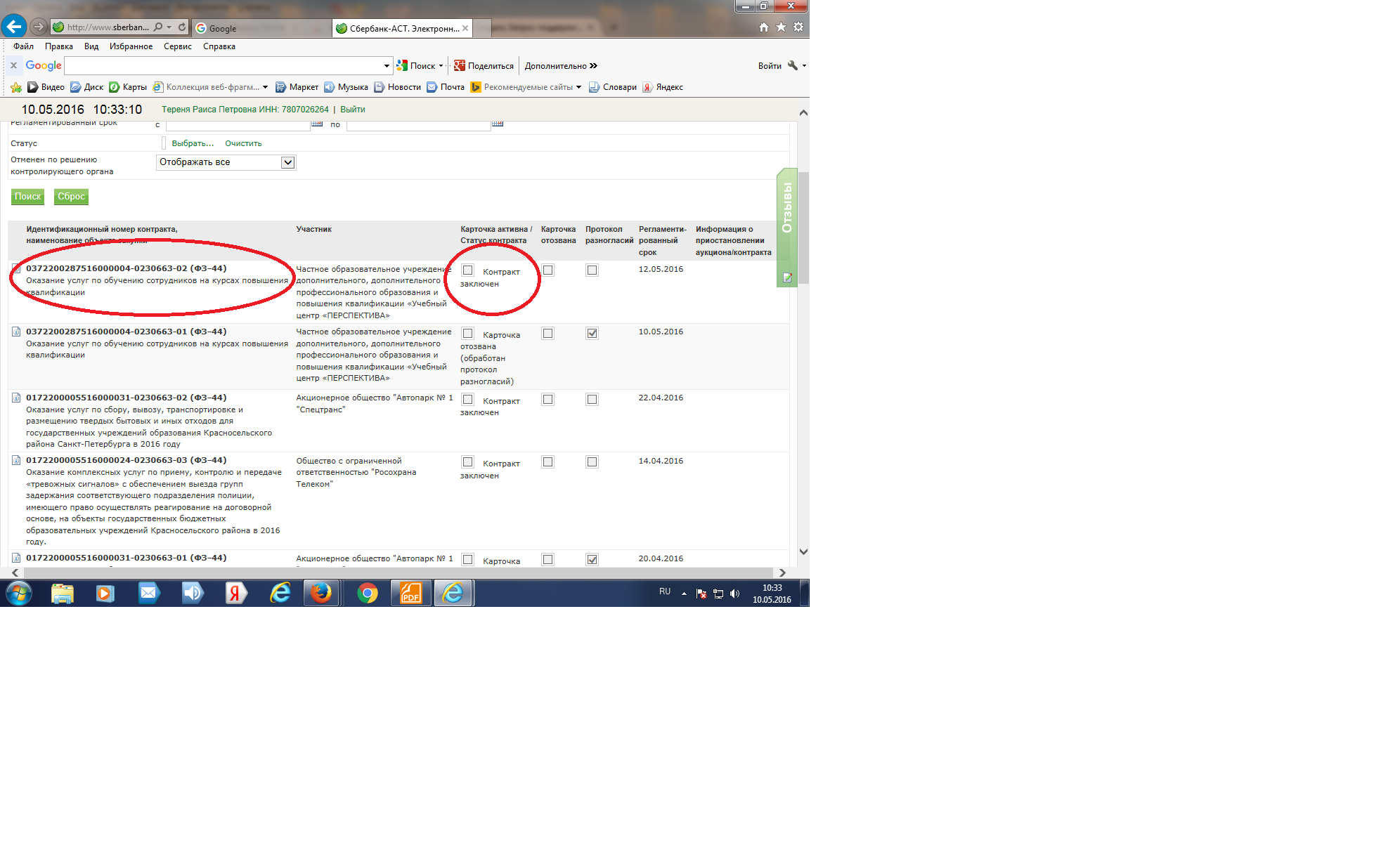Click the Выйти logout link
1400x864 pixels.
pyautogui.click(x=353, y=110)
